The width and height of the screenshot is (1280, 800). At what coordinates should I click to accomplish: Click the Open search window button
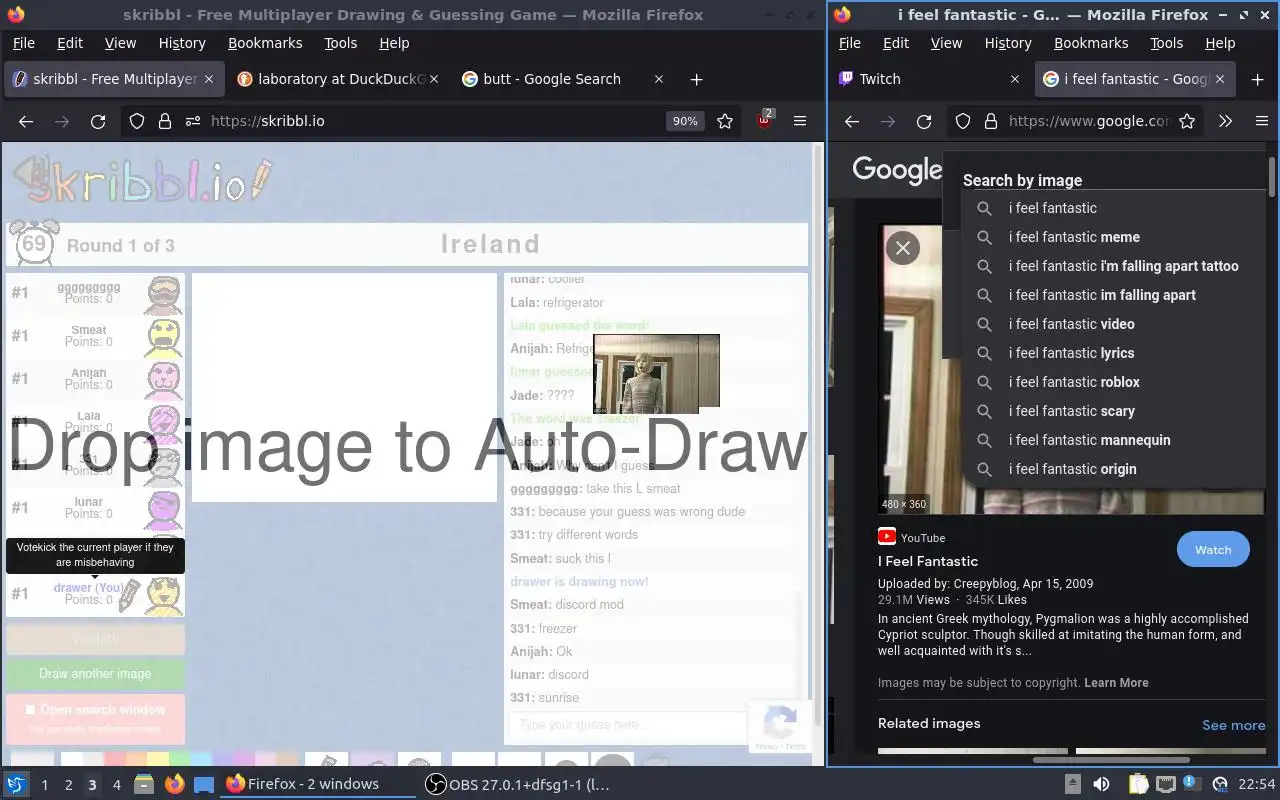point(95,719)
